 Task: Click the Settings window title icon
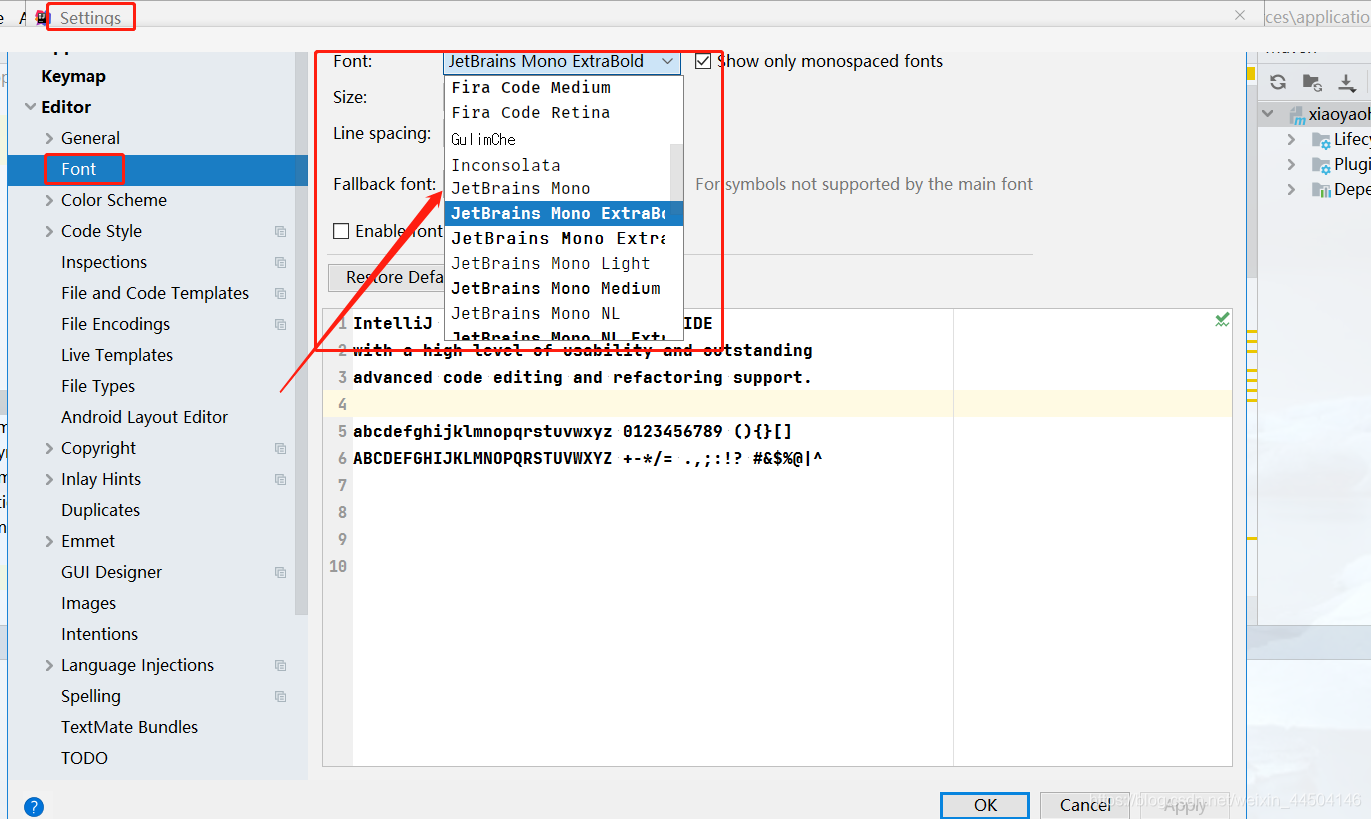[x=42, y=18]
